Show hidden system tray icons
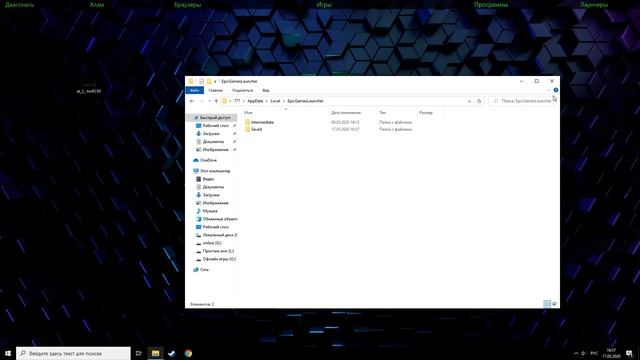The height and width of the screenshot is (360, 640). [x=576, y=353]
